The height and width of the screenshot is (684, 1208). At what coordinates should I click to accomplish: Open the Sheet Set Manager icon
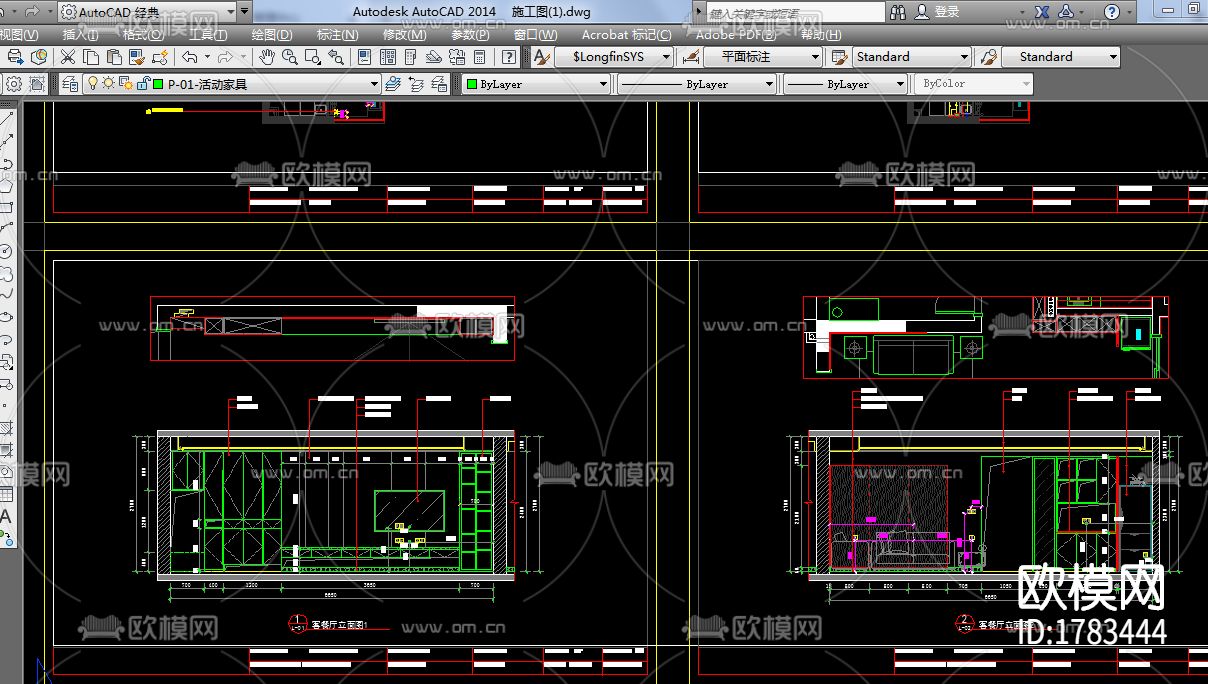point(433,57)
